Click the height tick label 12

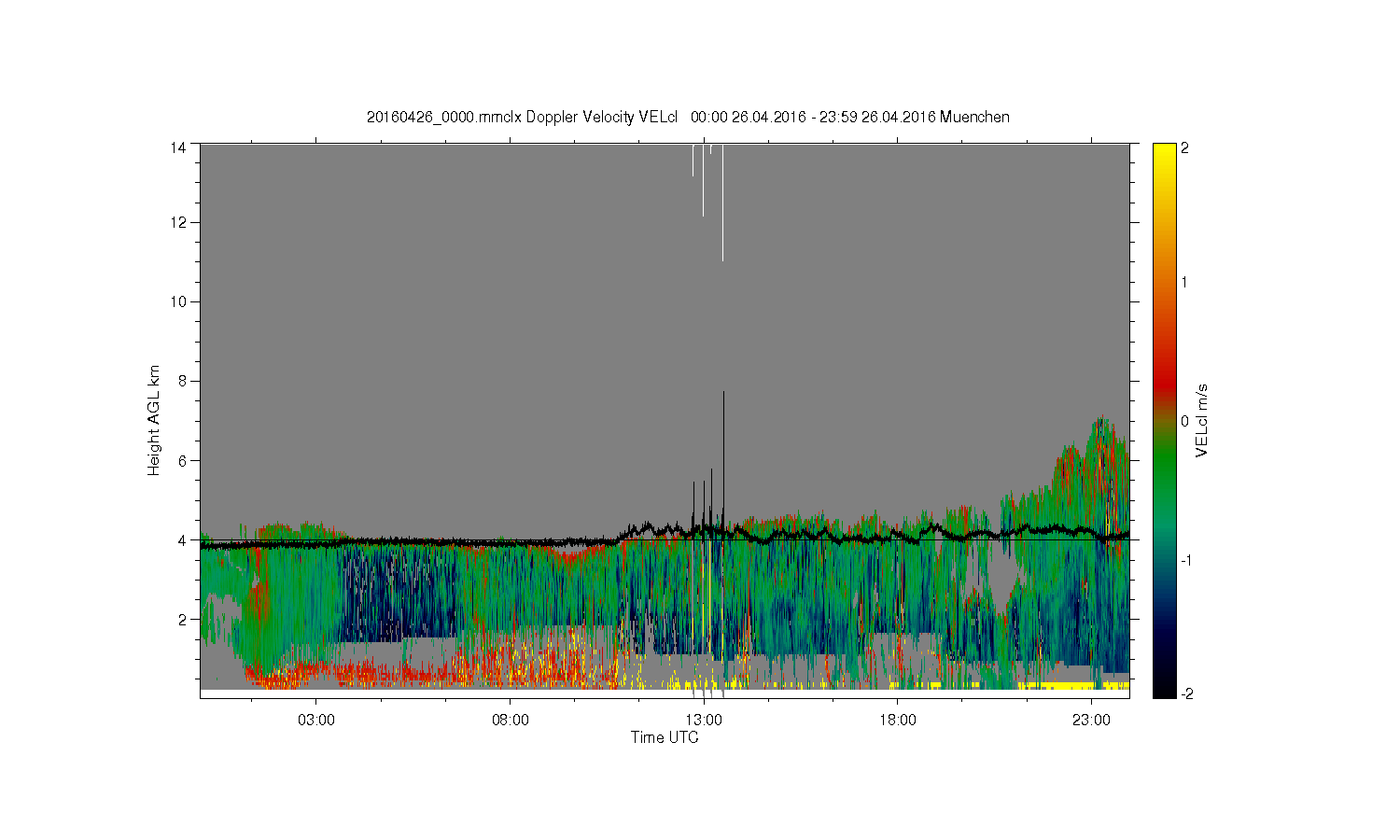pyautogui.click(x=177, y=222)
